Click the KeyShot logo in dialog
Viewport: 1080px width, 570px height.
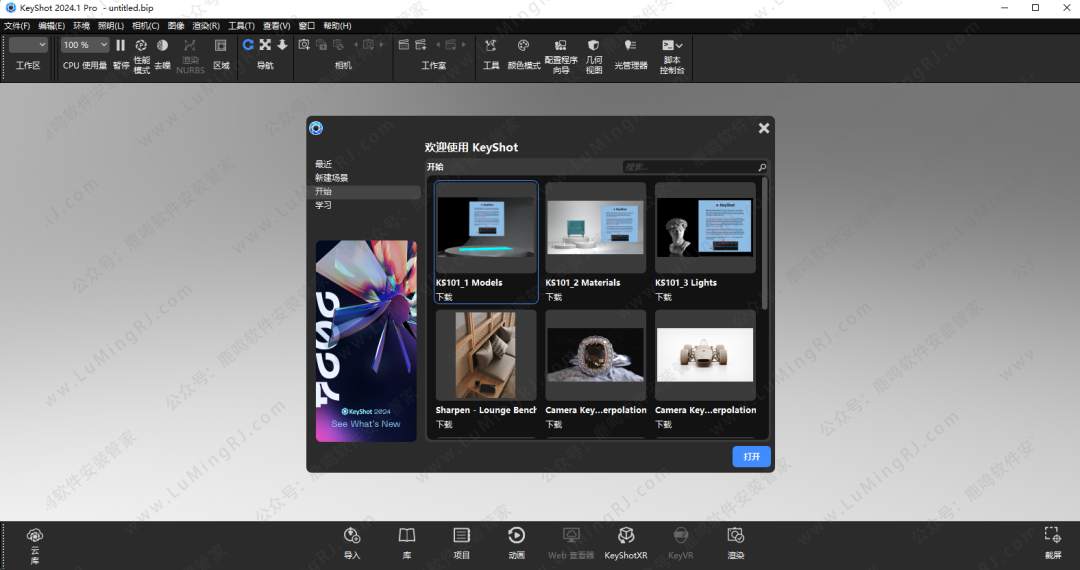(x=316, y=128)
